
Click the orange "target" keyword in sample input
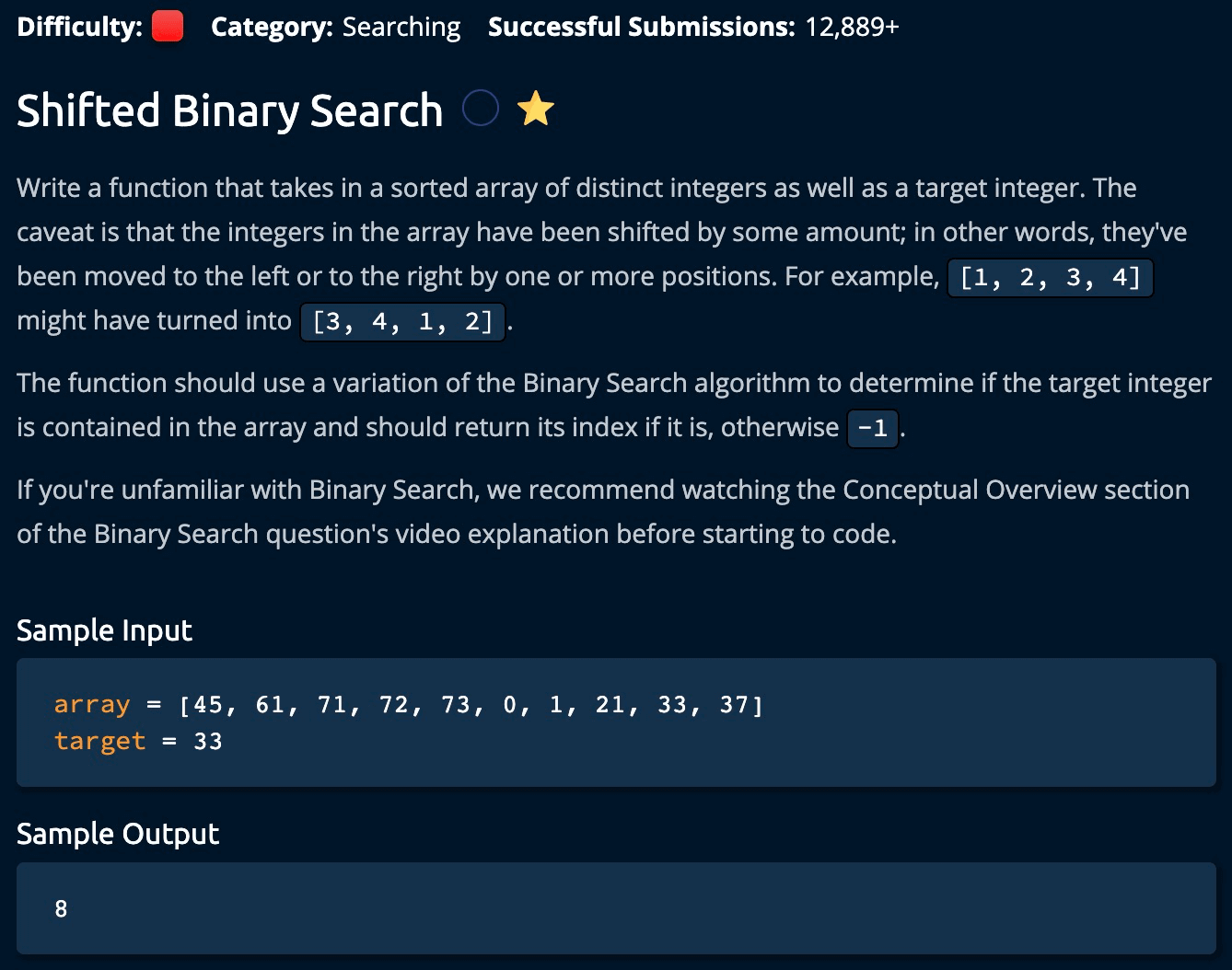99,742
